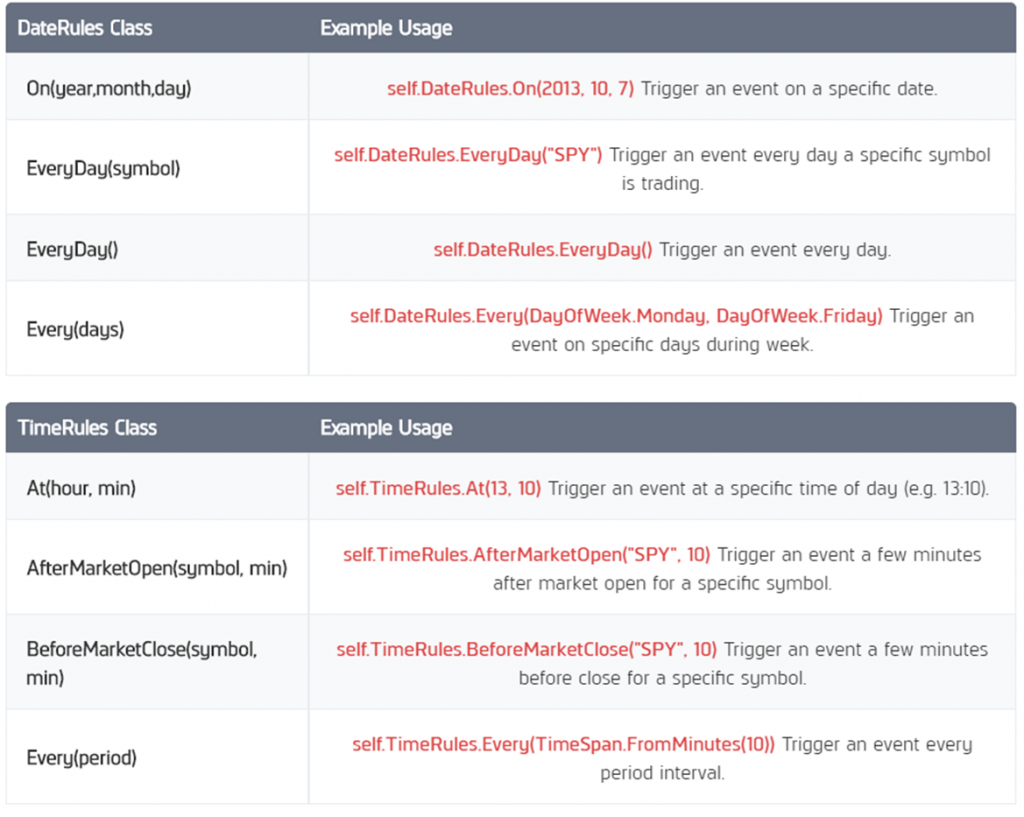
Task: Click the self.TimeRules.BeforeMarketClose("SPY", 10) code
Action: 526,649
